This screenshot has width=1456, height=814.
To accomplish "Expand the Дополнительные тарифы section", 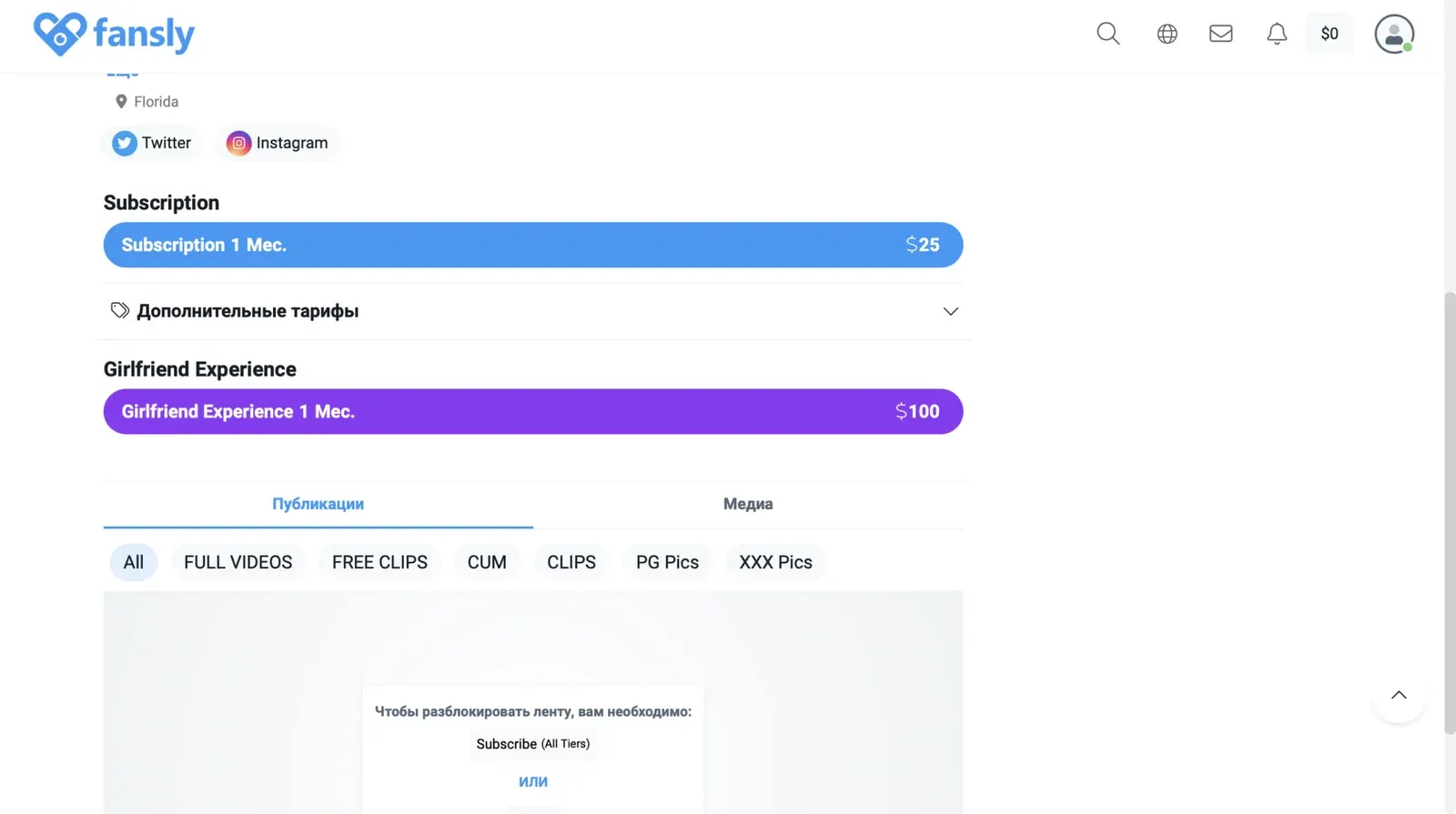I will point(533,311).
